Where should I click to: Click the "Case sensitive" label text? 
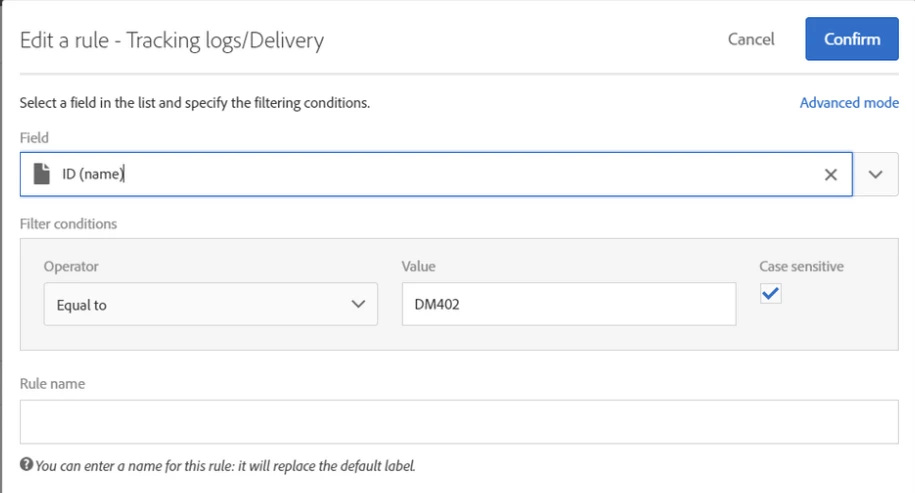pos(801,267)
